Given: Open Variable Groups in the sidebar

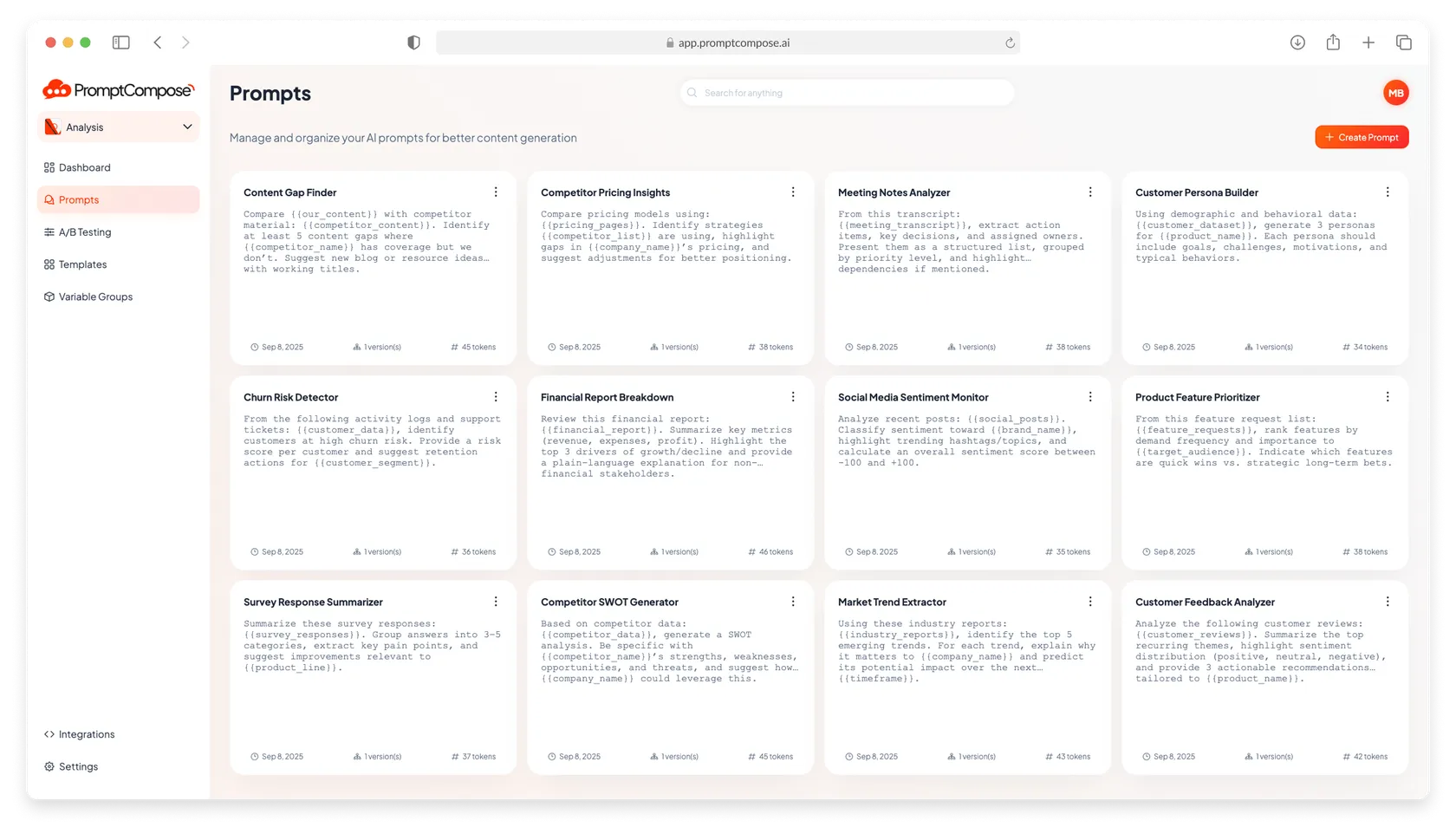Looking at the screenshot, I should pos(95,296).
